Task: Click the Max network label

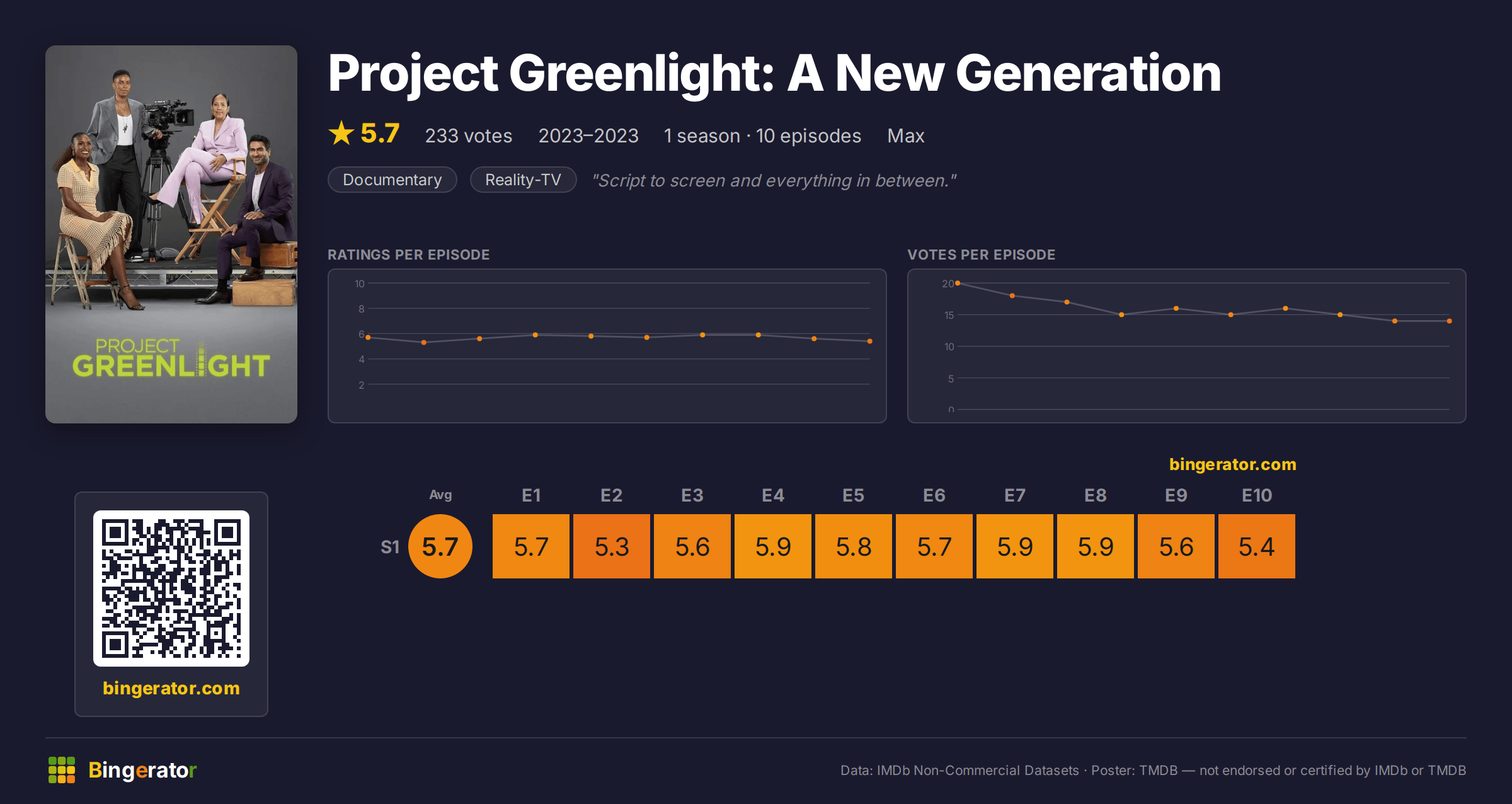Action: [906, 136]
